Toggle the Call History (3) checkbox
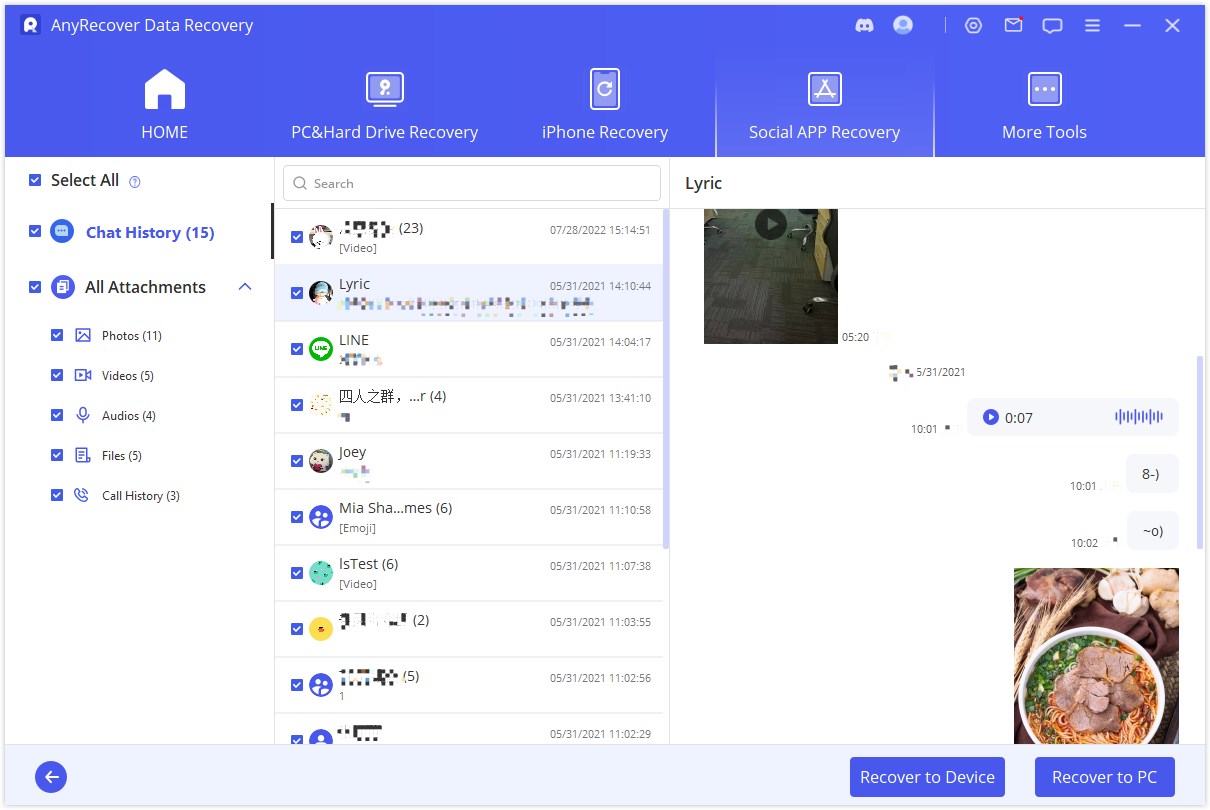The image size is (1210, 810). click(x=57, y=495)
